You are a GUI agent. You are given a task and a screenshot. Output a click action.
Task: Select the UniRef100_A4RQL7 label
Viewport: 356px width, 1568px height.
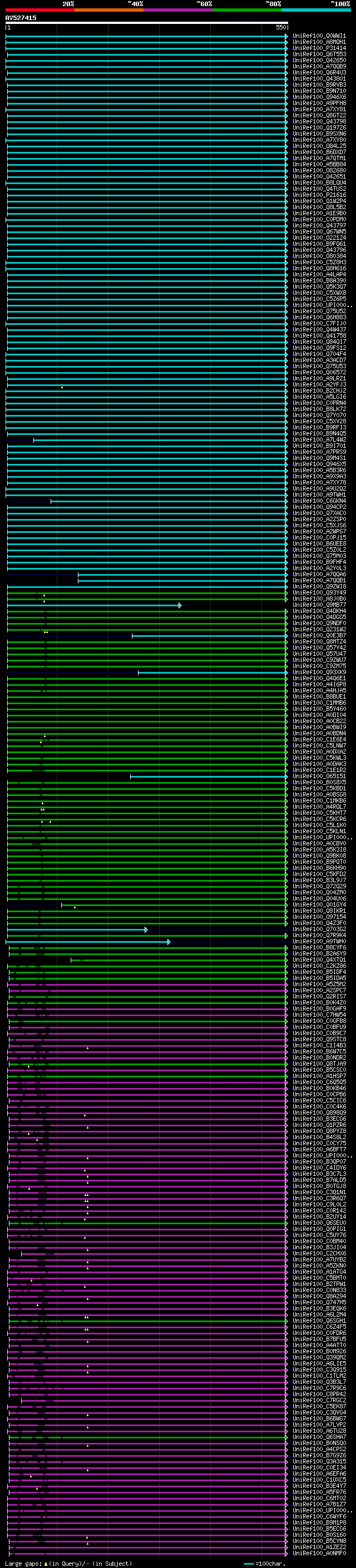319,807
